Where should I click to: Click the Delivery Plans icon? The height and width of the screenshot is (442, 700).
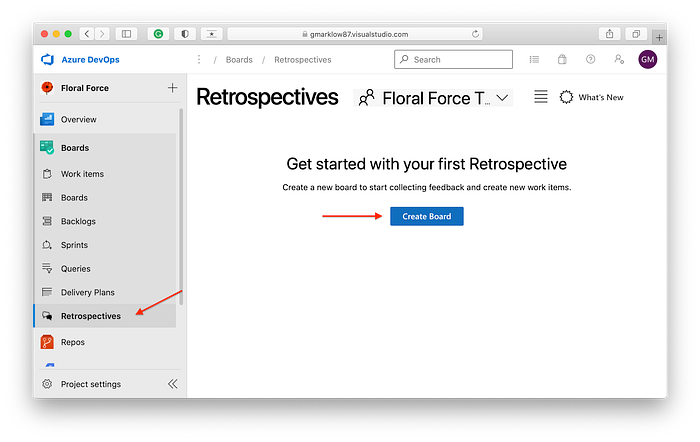(x=47, y=292)
